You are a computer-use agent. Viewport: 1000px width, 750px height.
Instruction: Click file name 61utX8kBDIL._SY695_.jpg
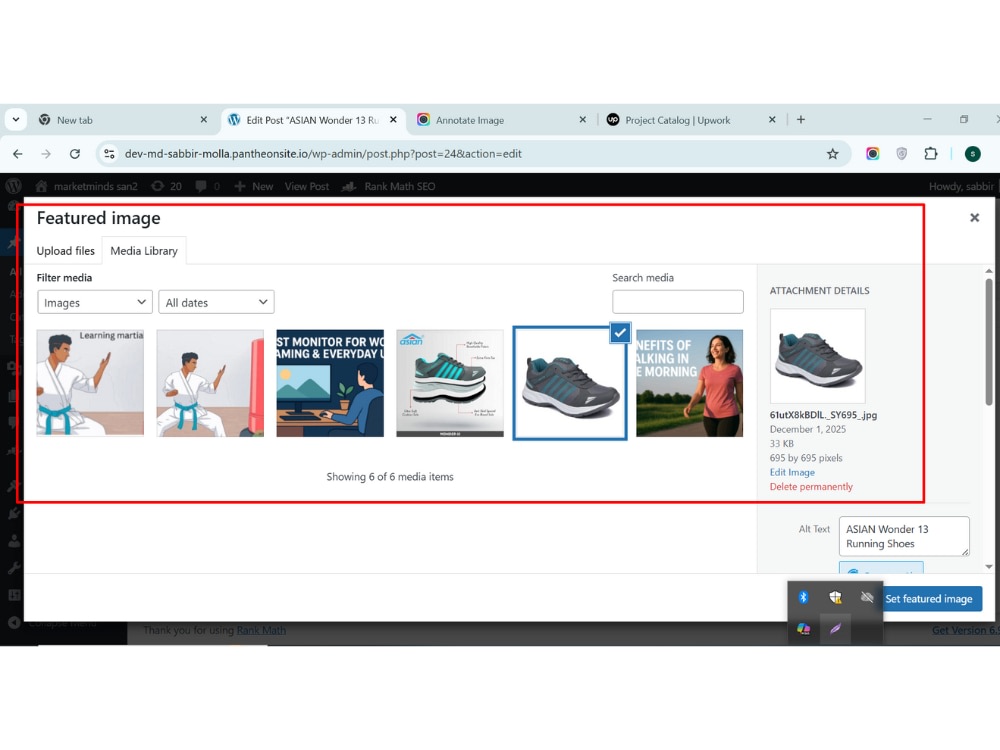click(x=823, y=415)
